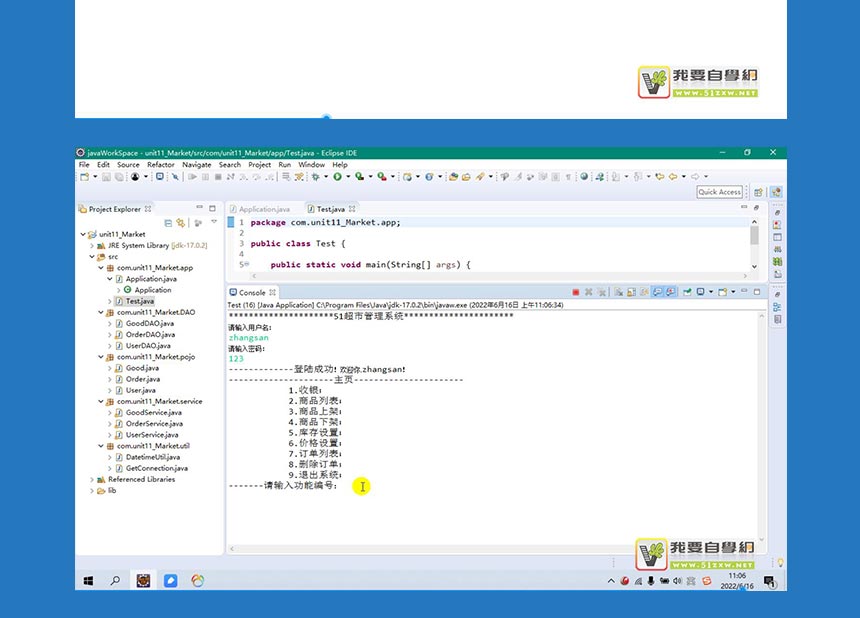Toggle Word Wrap in Console toolbar

click(644, 292)
